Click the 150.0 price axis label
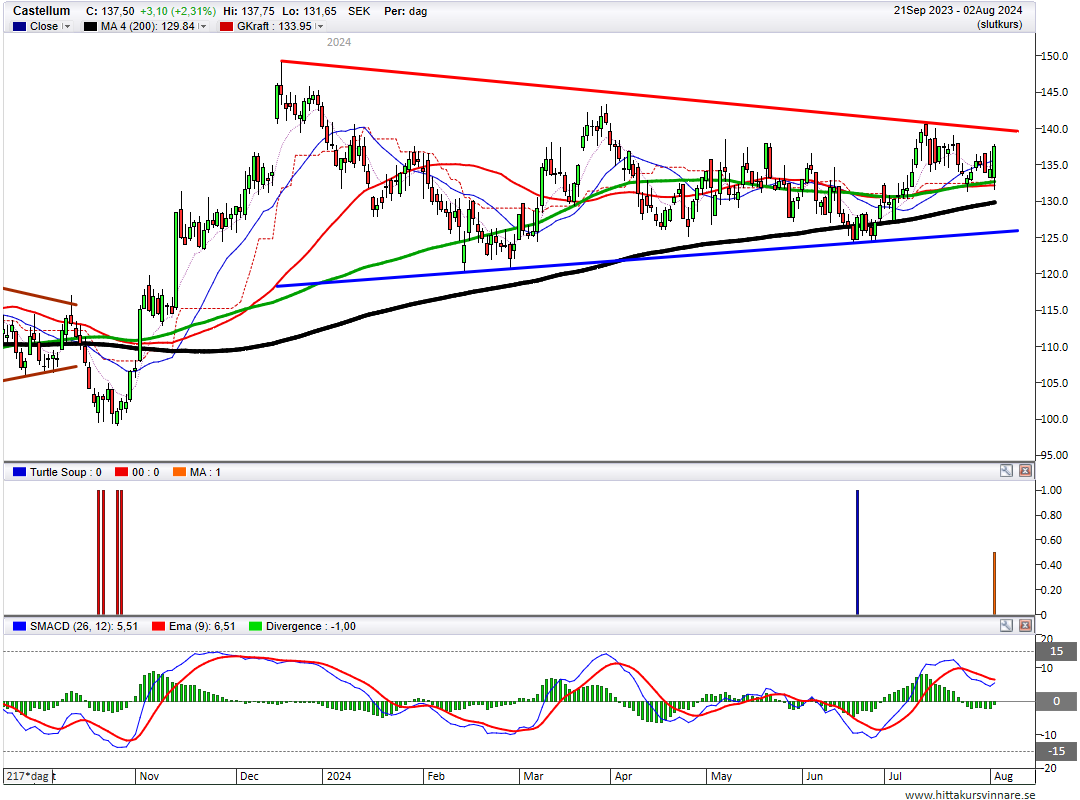 click(x=1055, y=56)
